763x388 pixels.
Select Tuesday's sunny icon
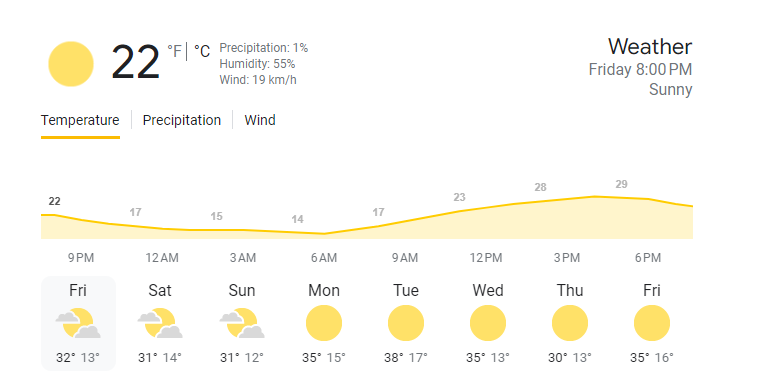406,323
